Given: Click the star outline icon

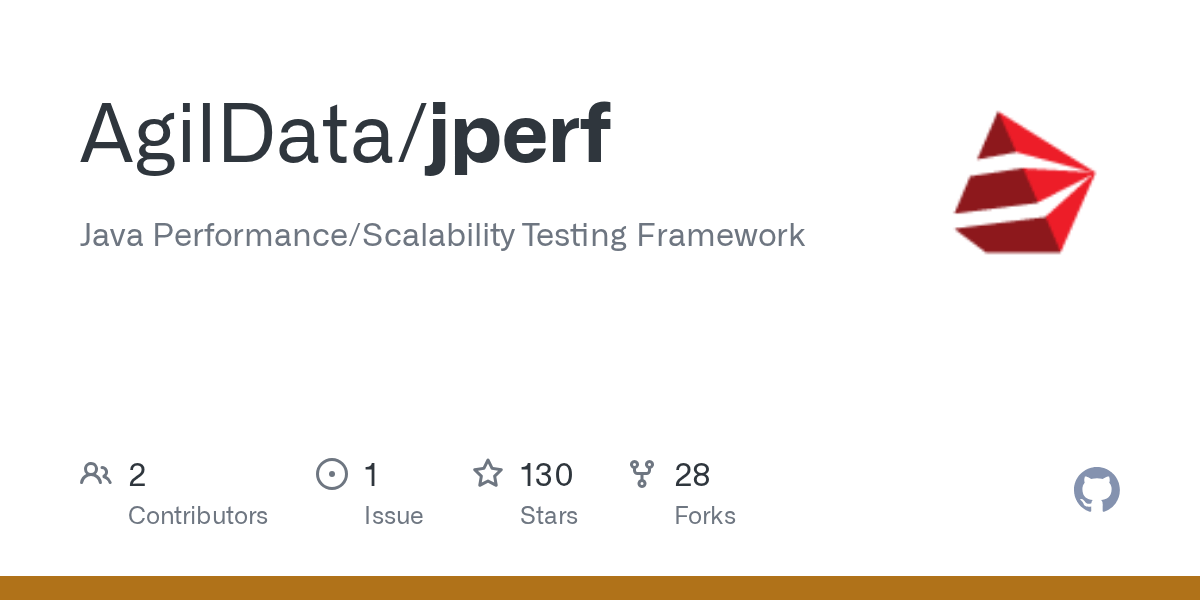Looking at the screenshot, I should pyautogui.click(x=488, y=474).
